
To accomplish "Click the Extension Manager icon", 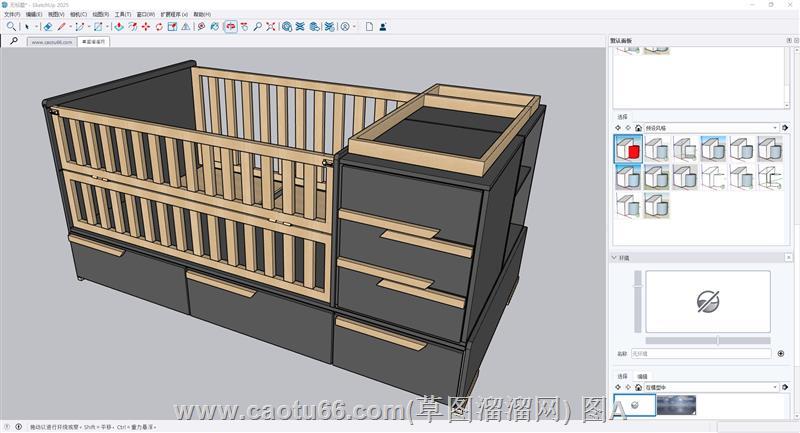I will (330, 27).
